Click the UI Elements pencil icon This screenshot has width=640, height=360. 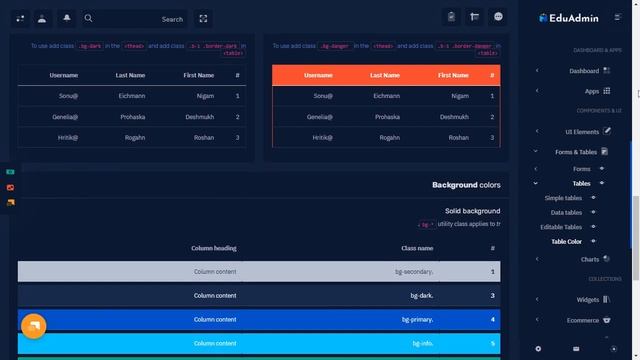click(x=607, y=131)
